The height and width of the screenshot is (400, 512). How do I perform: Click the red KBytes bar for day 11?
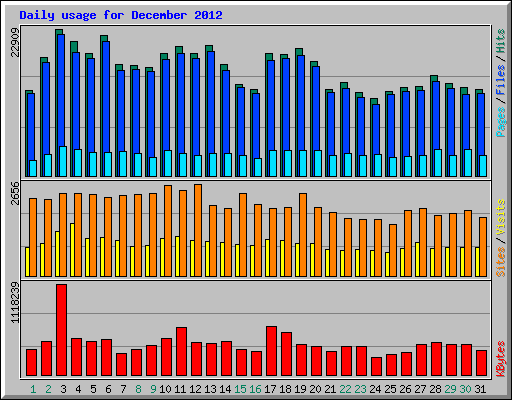coord(181,352)
